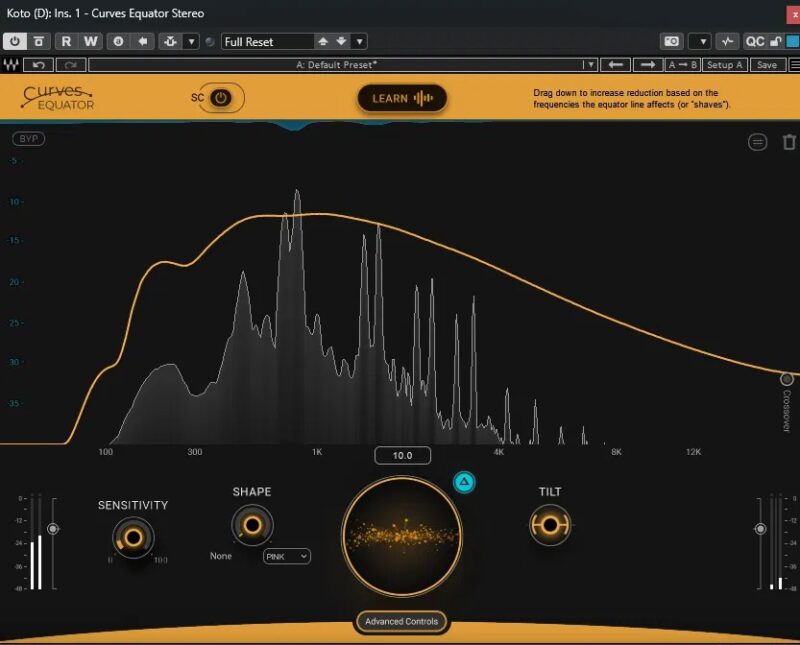Viewport: 800px width, 645px height.
Task: Click the equals-sign flatten curve icon
Action: pyautogui.click(x=758, y=142)
